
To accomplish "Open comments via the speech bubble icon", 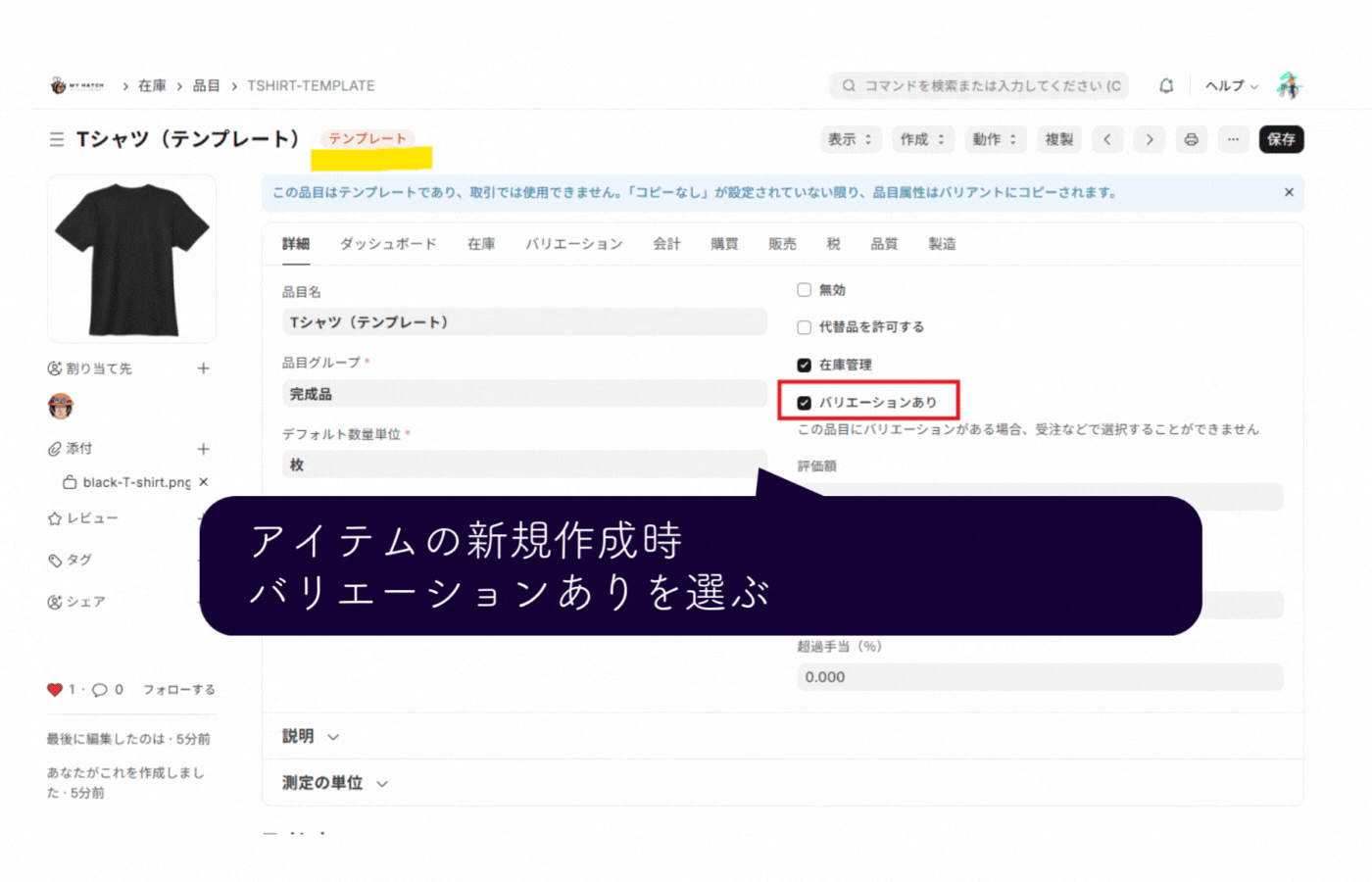I will coord(101,689).
